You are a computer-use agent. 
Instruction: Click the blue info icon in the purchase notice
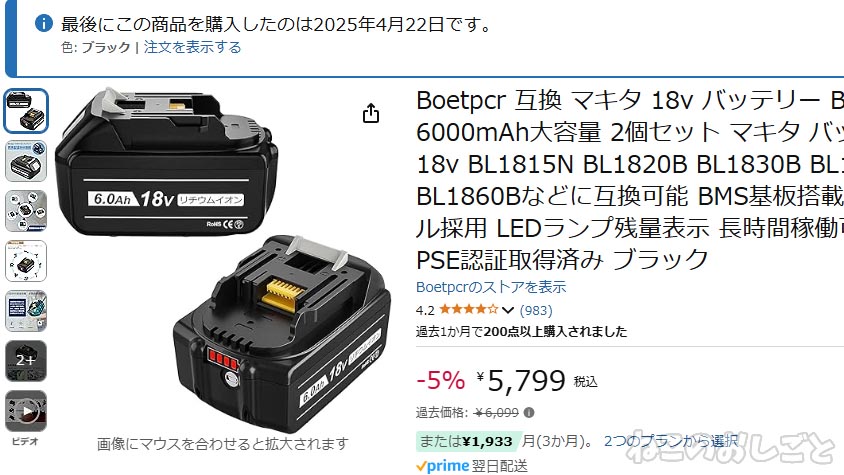click(x=44, y=23)
